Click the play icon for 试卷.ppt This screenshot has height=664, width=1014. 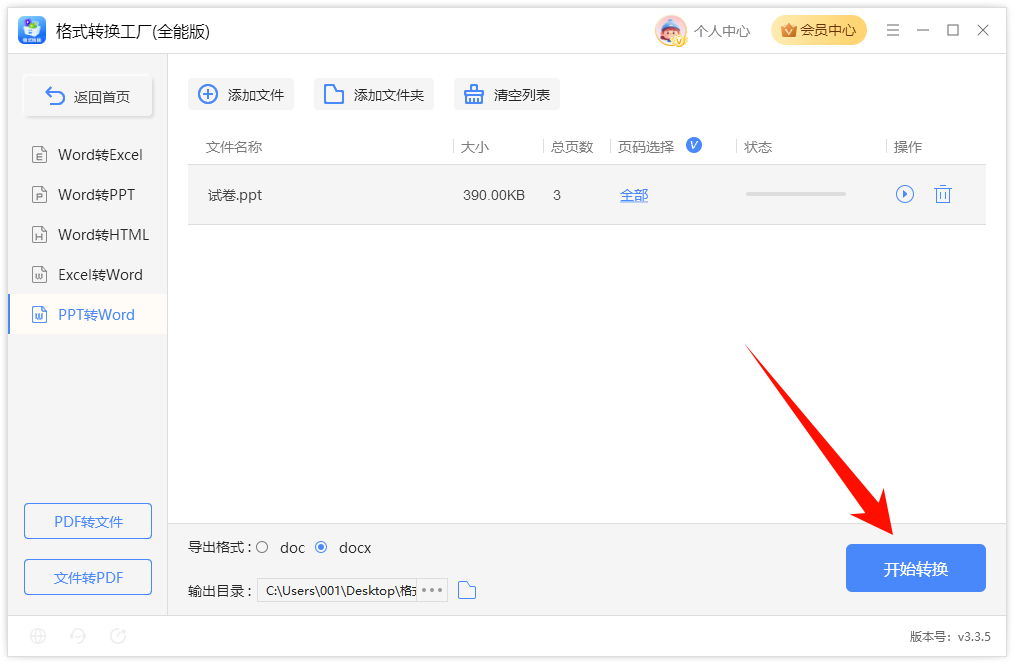click(904, 194)
